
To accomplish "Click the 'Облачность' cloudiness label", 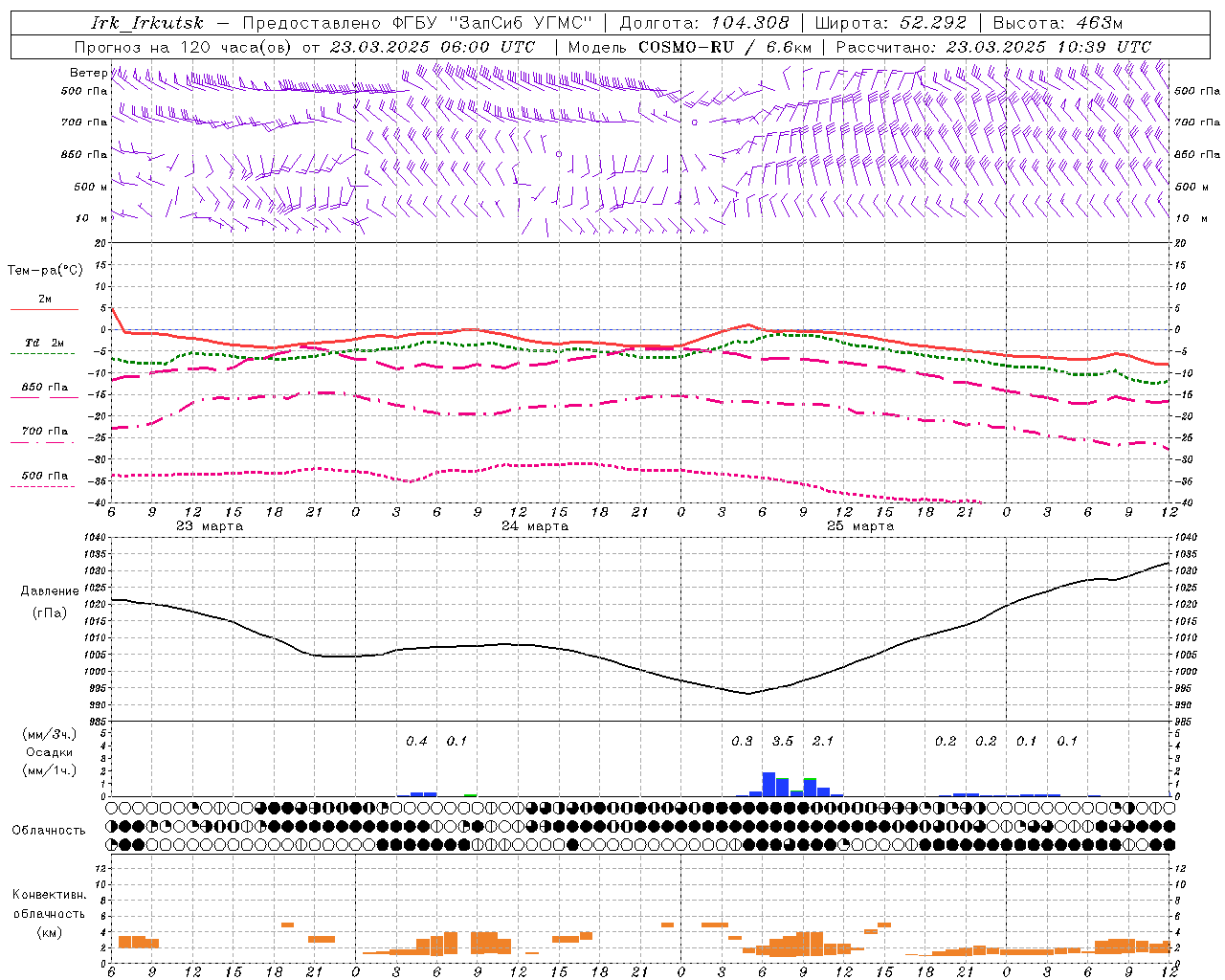I will (x=49, y=831).
